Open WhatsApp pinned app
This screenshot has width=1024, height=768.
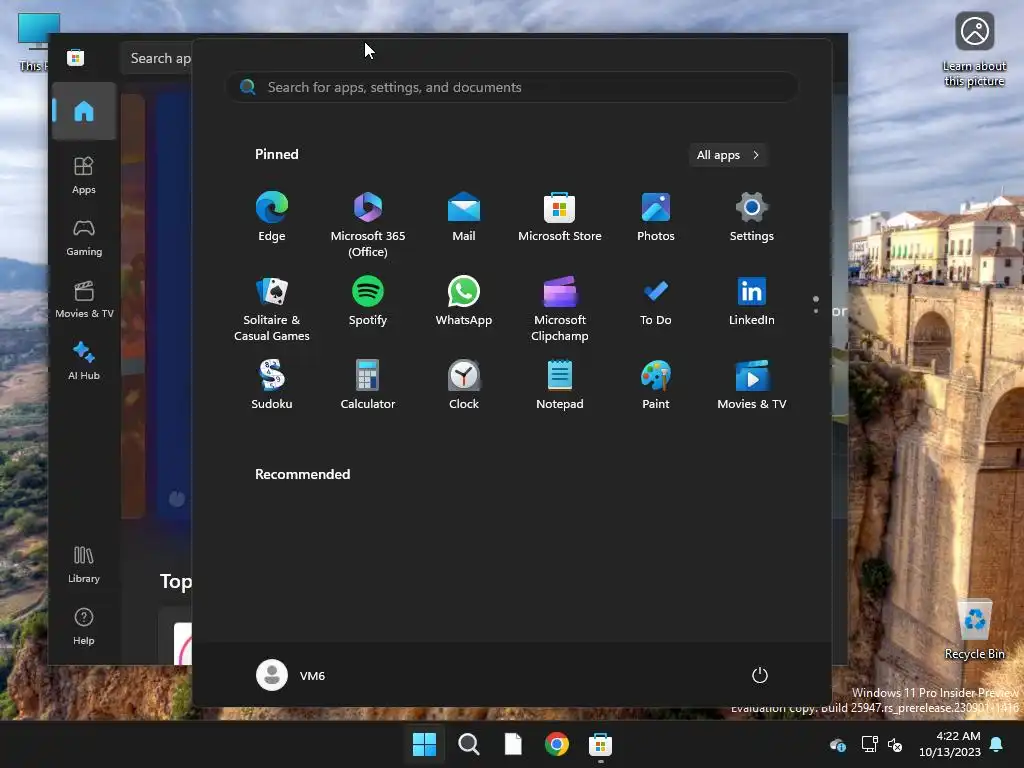click(x=464, y=302)
